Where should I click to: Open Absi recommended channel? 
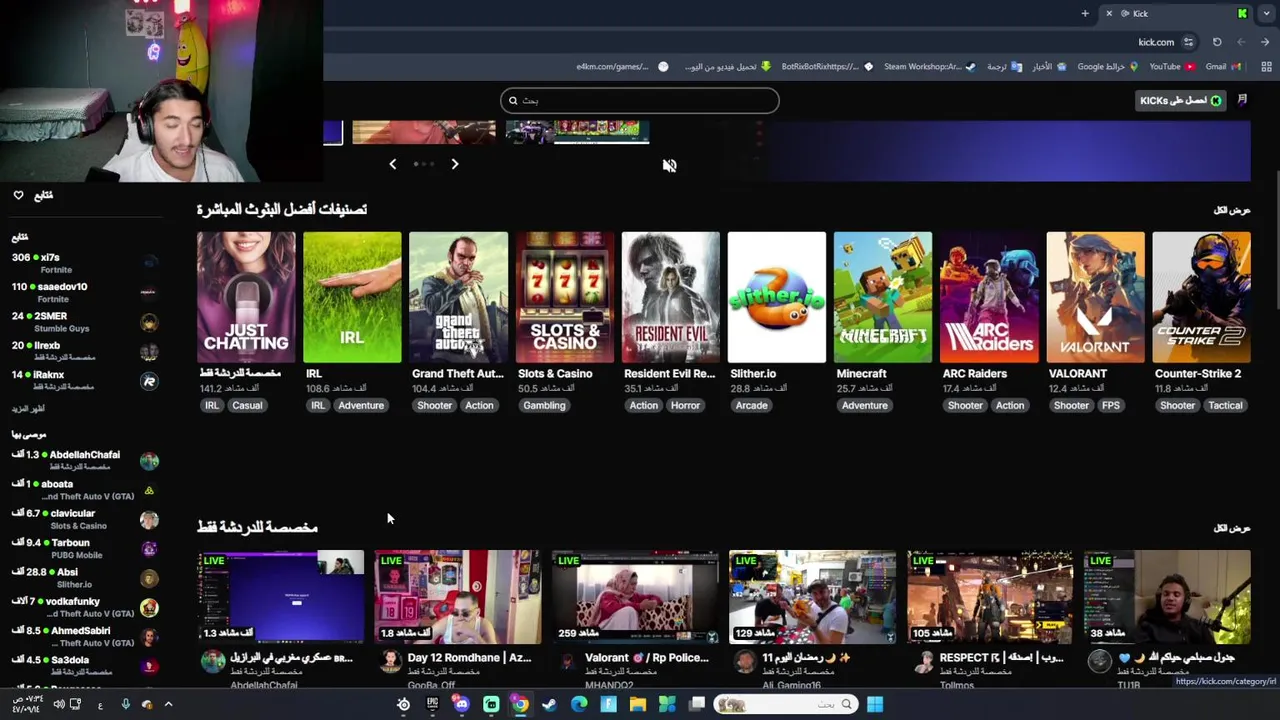(85, 577)
